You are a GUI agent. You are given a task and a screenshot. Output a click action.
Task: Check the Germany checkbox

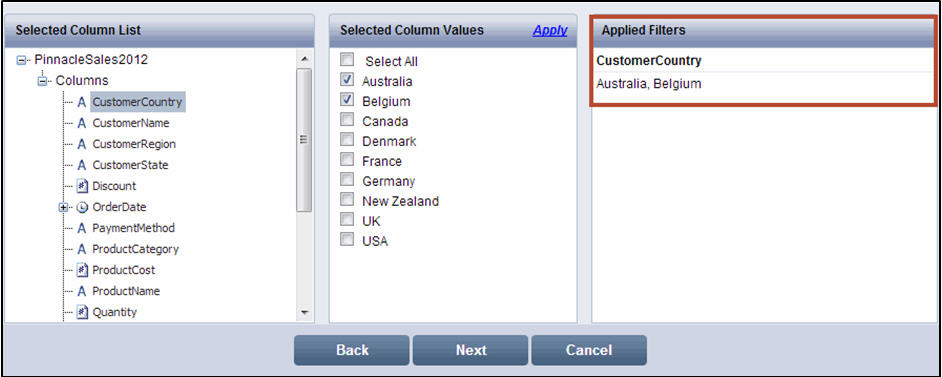tap(347, 180)
